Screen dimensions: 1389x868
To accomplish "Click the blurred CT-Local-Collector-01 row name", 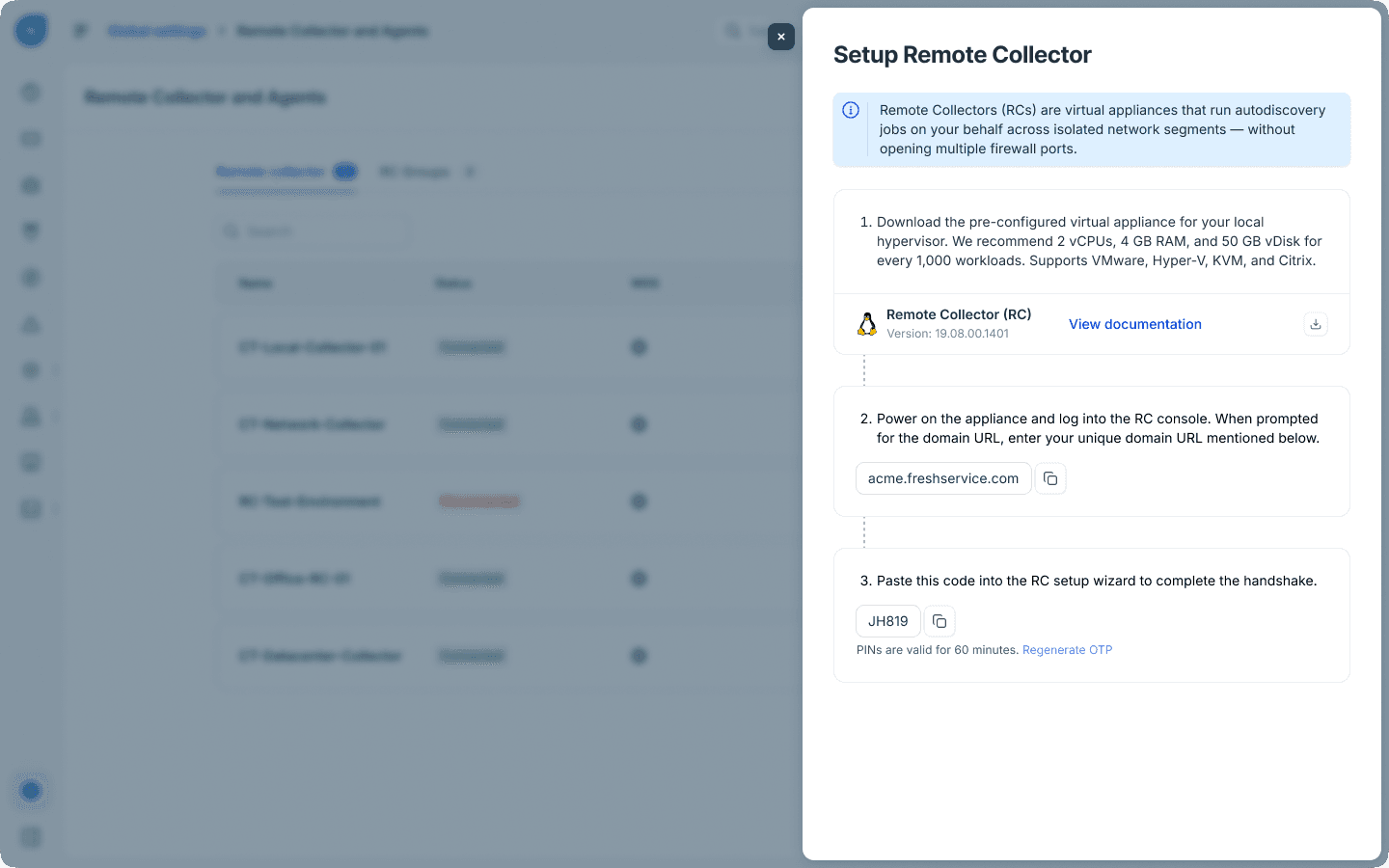I will tap(313, 347).
